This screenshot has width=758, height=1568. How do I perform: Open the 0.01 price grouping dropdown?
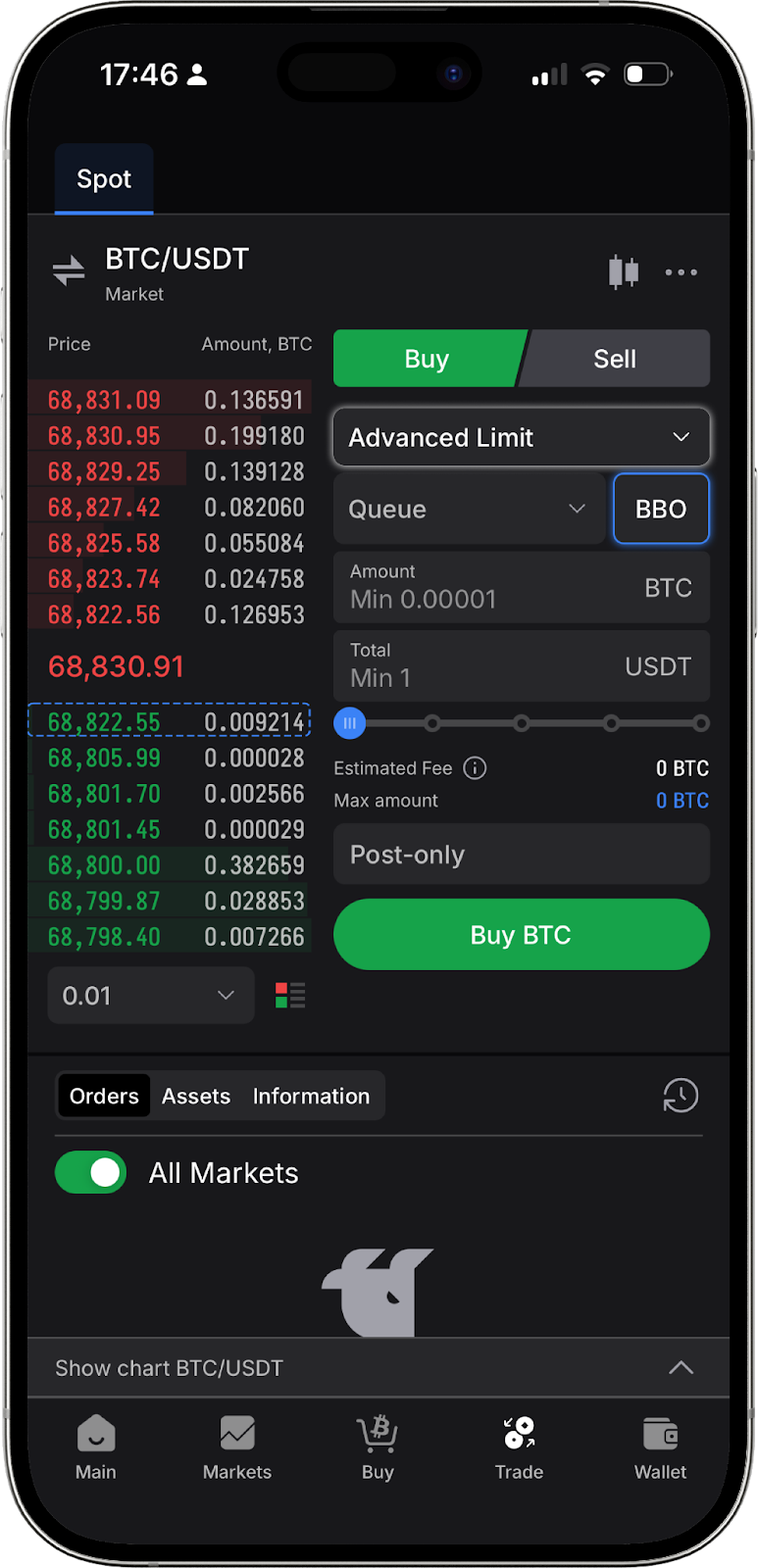pyautogui.click(x=150, y=996)
